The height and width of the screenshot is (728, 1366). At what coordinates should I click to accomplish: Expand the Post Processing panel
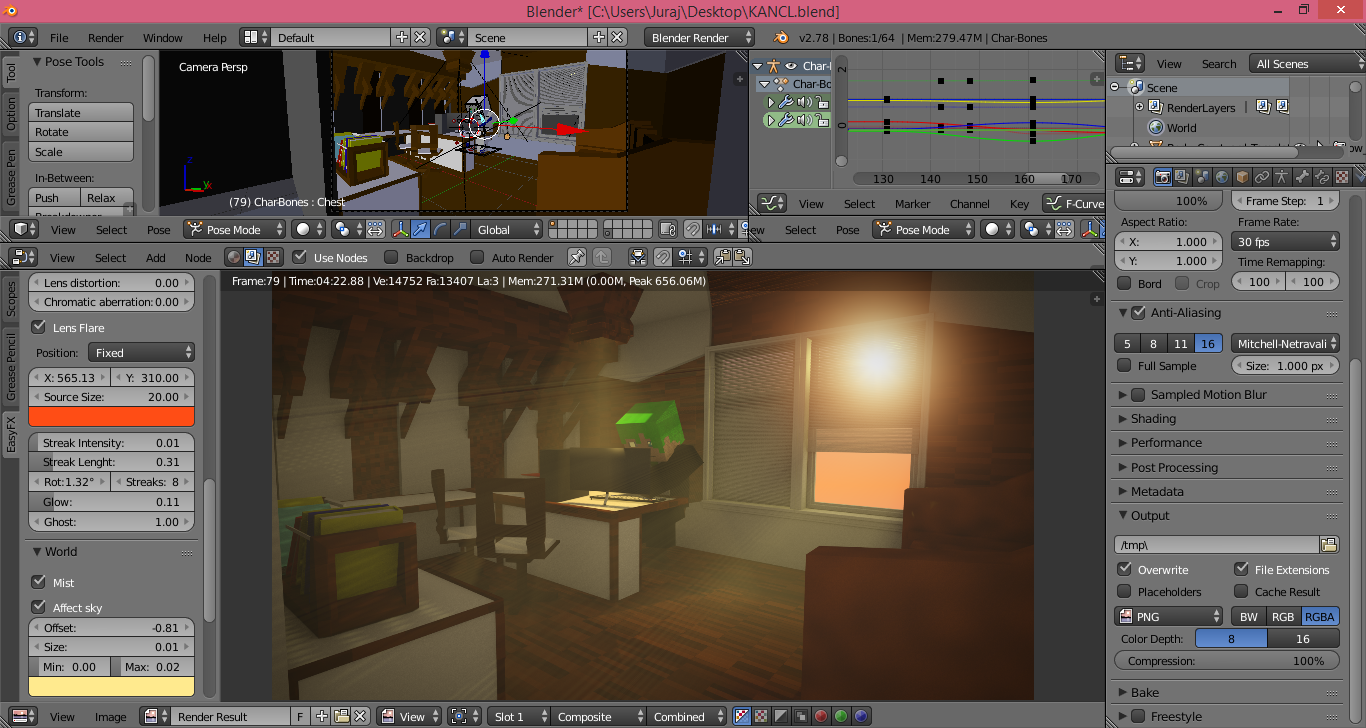[1174, 467]
